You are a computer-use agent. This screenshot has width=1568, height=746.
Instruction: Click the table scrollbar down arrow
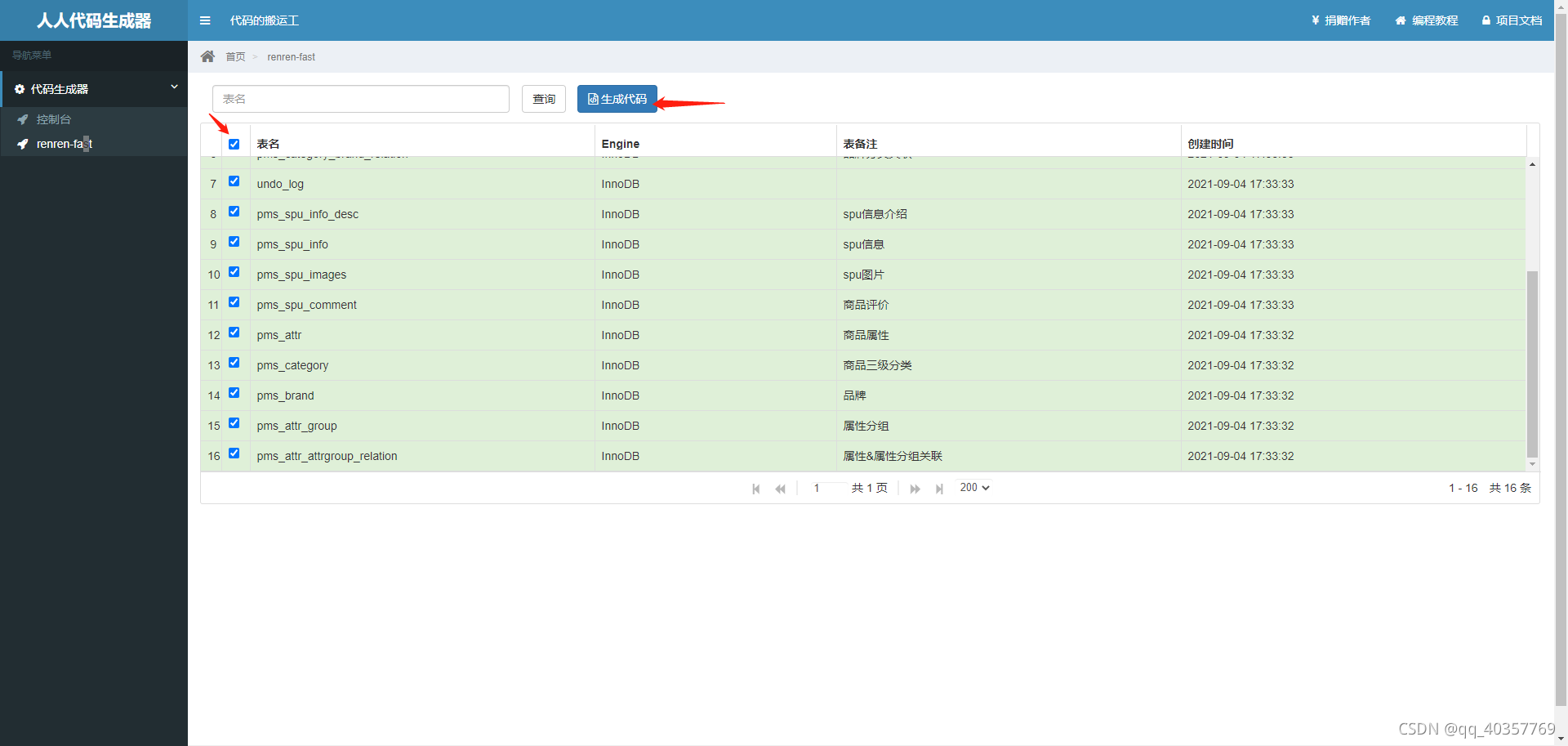[1532, 464]
